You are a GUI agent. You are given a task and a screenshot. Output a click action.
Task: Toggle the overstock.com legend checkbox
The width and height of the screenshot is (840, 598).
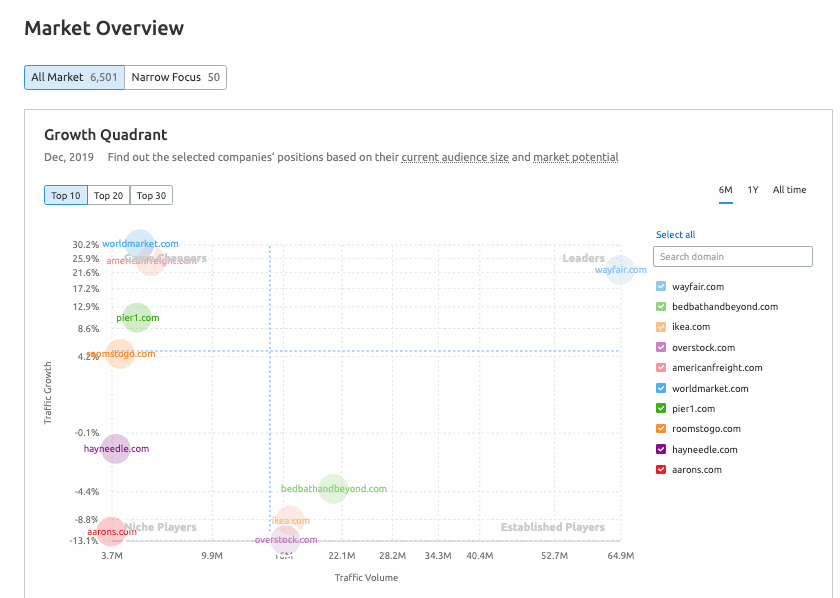[661, 348]
